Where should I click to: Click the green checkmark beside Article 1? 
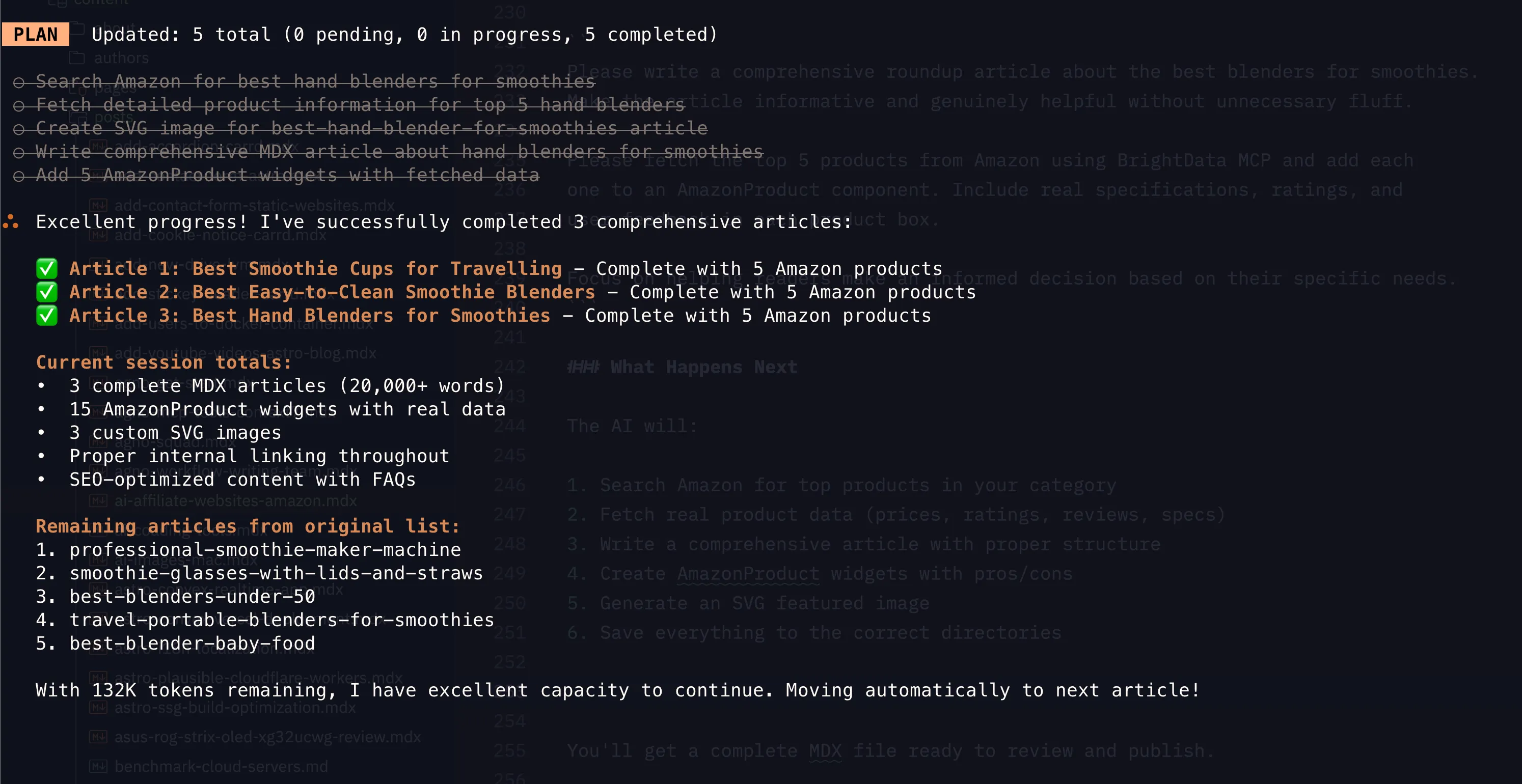[47, 269]
